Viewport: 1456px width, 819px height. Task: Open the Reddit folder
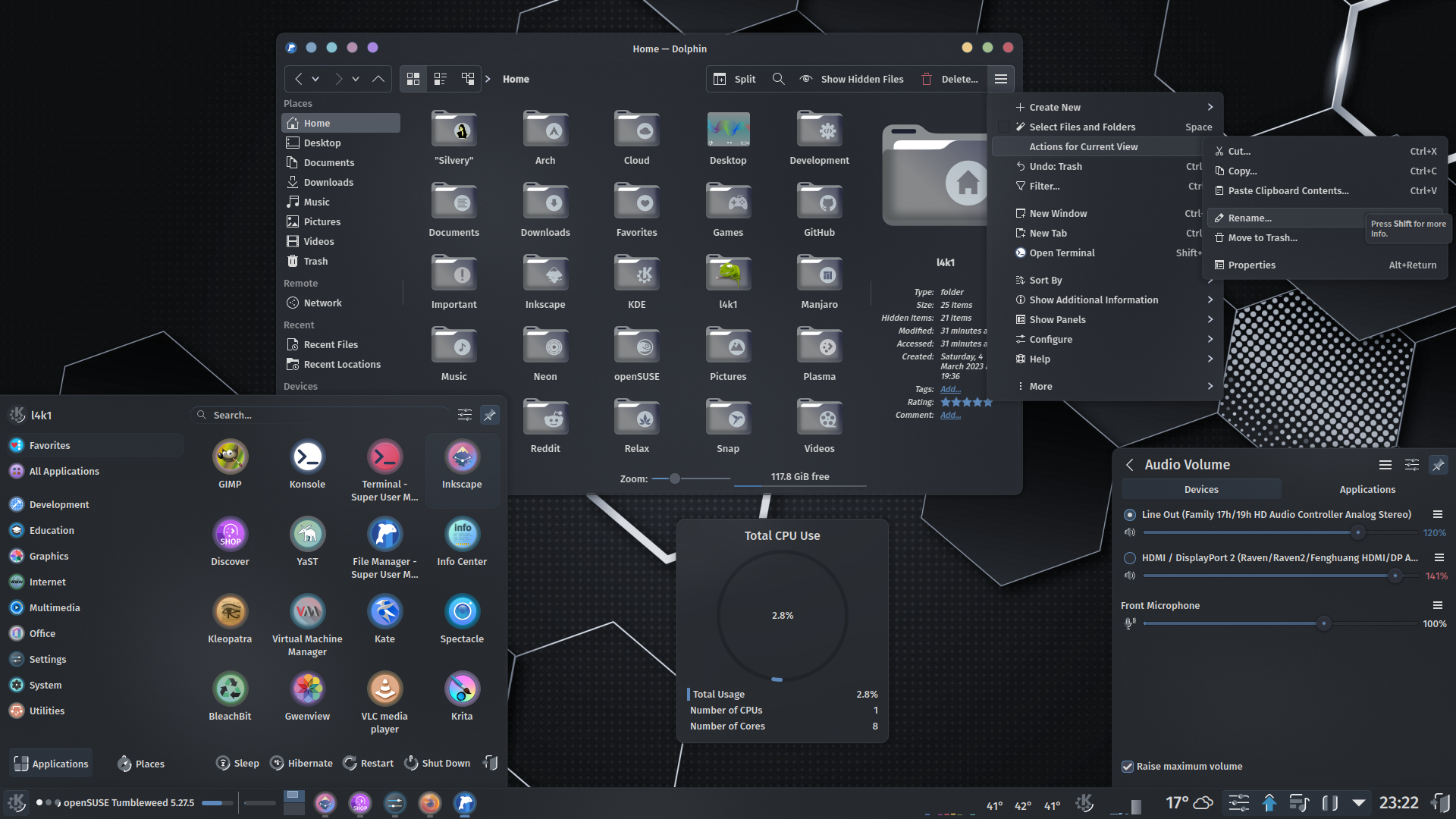pos(545,426)
